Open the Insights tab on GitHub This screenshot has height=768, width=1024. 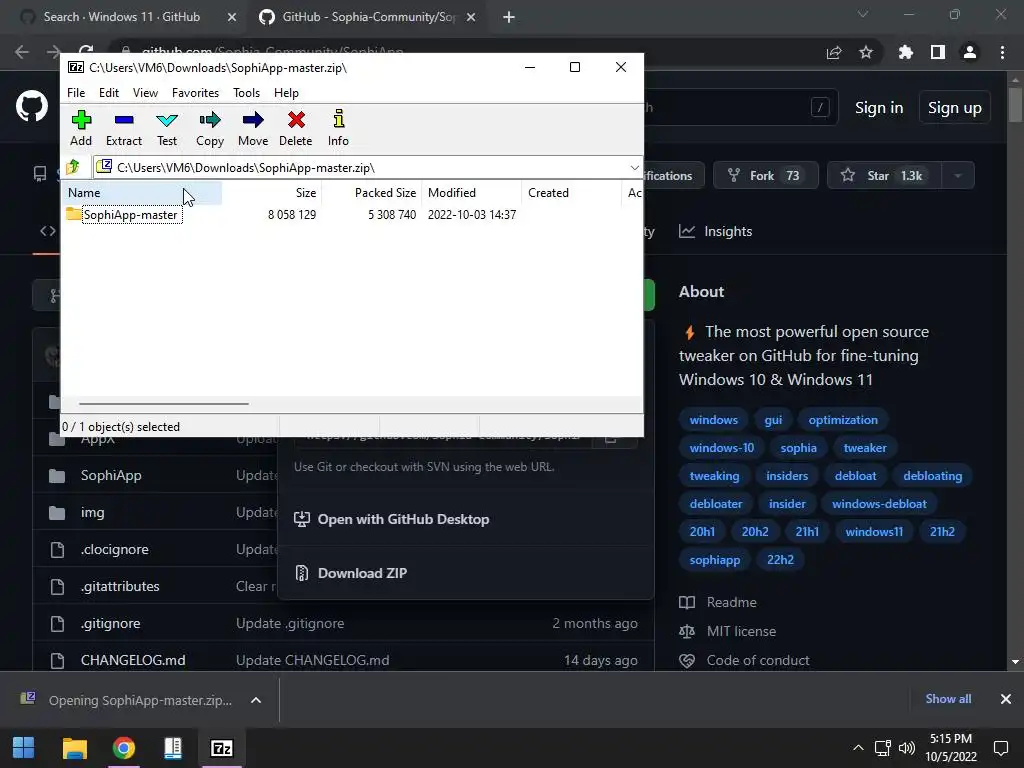[x=716, y=231]
